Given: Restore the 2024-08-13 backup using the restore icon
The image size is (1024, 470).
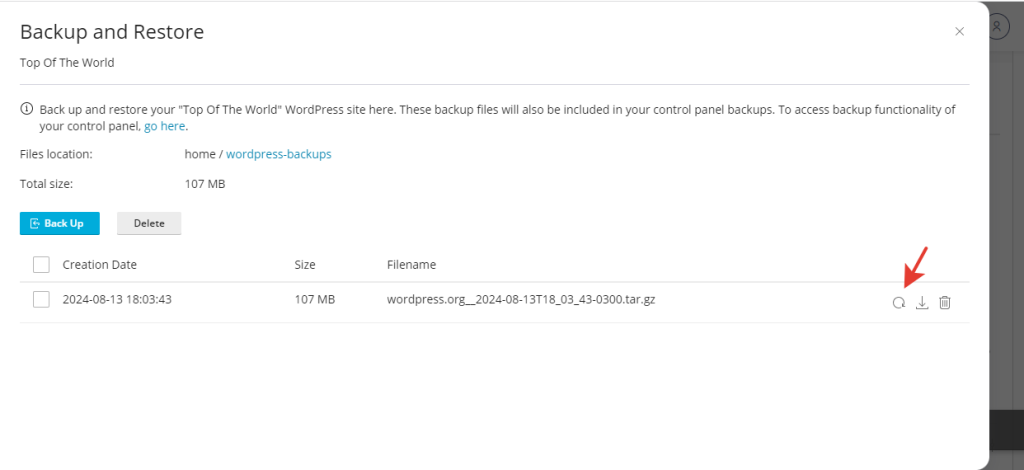Looking at the screenshot, I should 899,303.
